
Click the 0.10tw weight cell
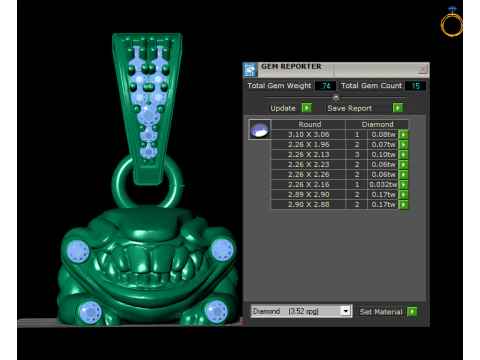(x=383, y=154)
